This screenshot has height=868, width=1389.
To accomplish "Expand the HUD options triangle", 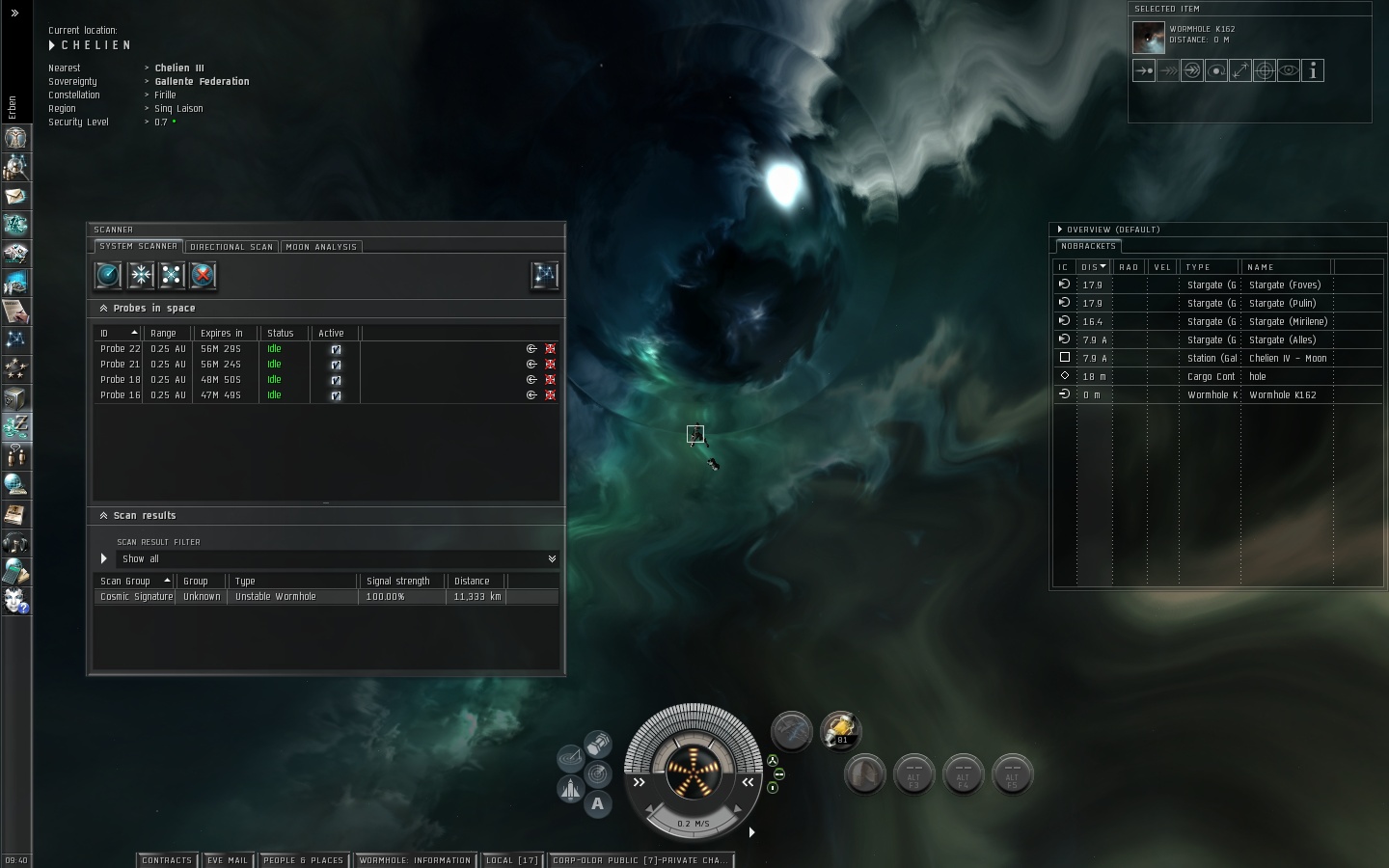I will (751, 832).
